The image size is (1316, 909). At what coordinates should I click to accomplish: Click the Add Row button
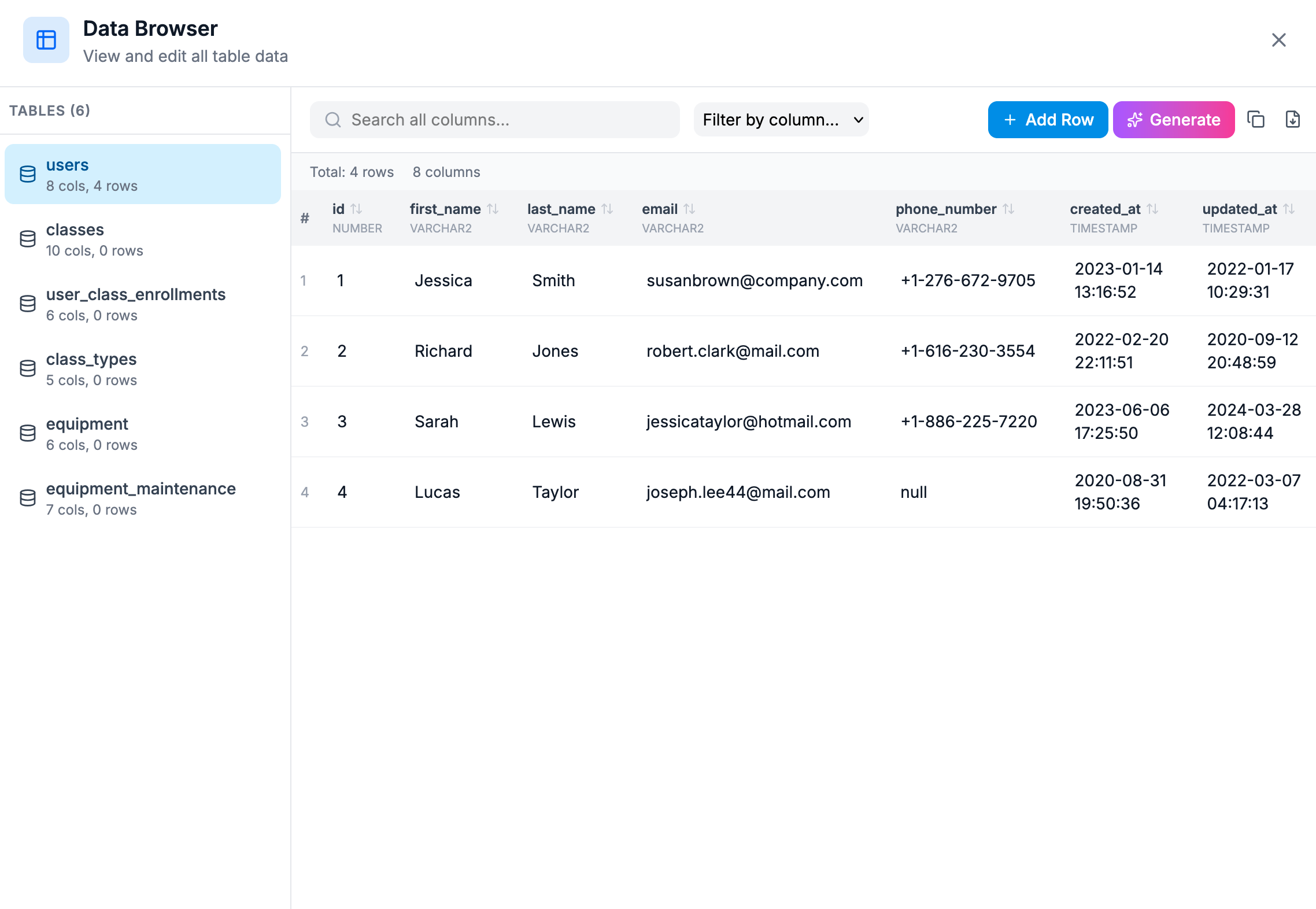pyautogui.click(x=1047, y=120)
